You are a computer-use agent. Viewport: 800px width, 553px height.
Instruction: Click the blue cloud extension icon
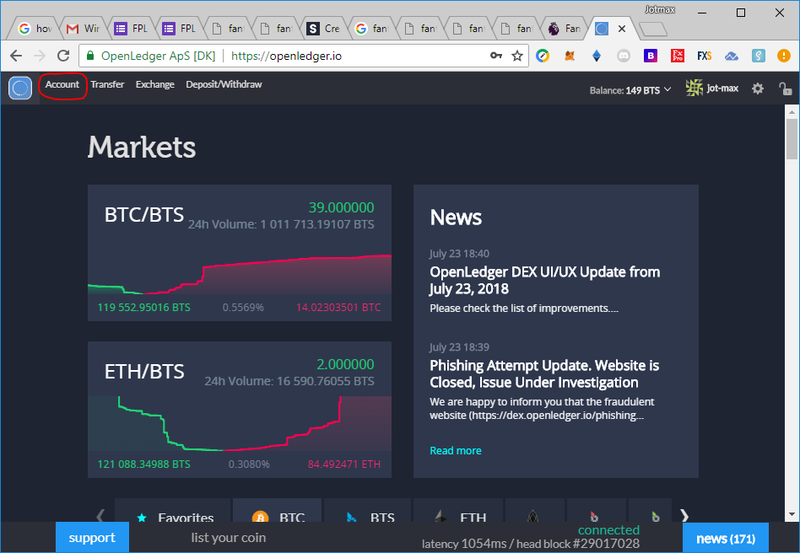pyautogui.click(x=732, y=56)
